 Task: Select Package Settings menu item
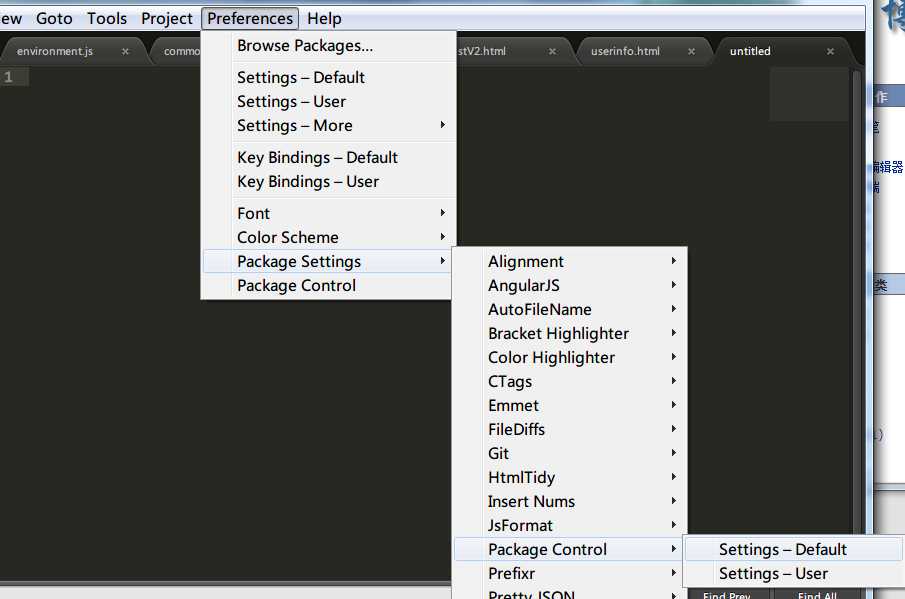pyautogui.click(x=328, y=261)
